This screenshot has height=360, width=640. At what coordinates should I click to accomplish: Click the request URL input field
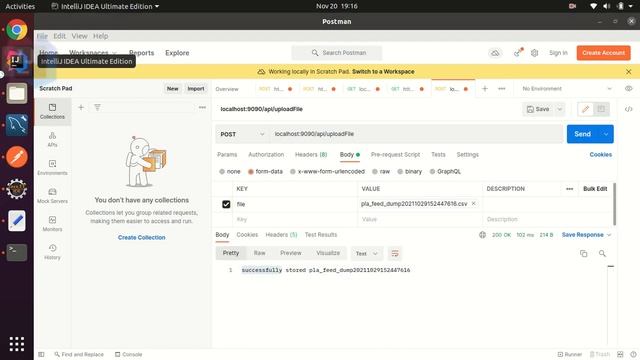pos(416,134)
